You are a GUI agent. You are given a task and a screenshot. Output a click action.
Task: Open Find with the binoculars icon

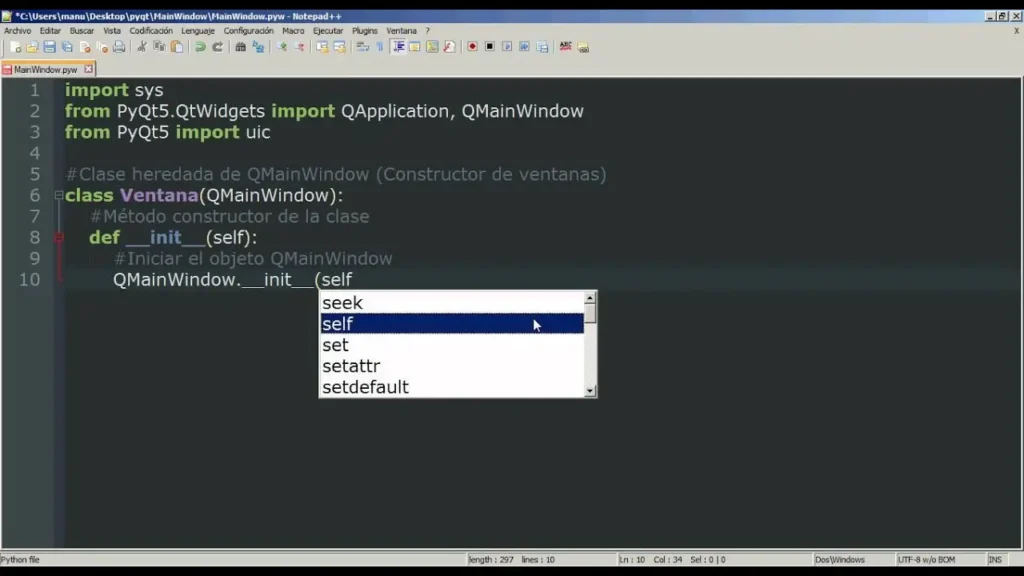(x=241, y=47)
